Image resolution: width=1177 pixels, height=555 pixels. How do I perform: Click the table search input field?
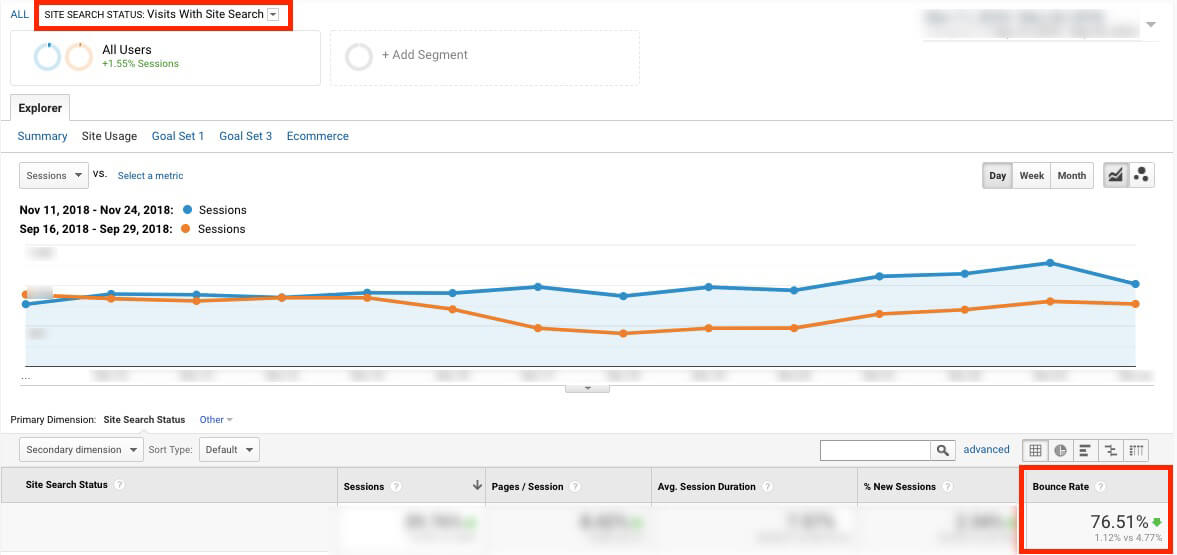click(875, 451)
